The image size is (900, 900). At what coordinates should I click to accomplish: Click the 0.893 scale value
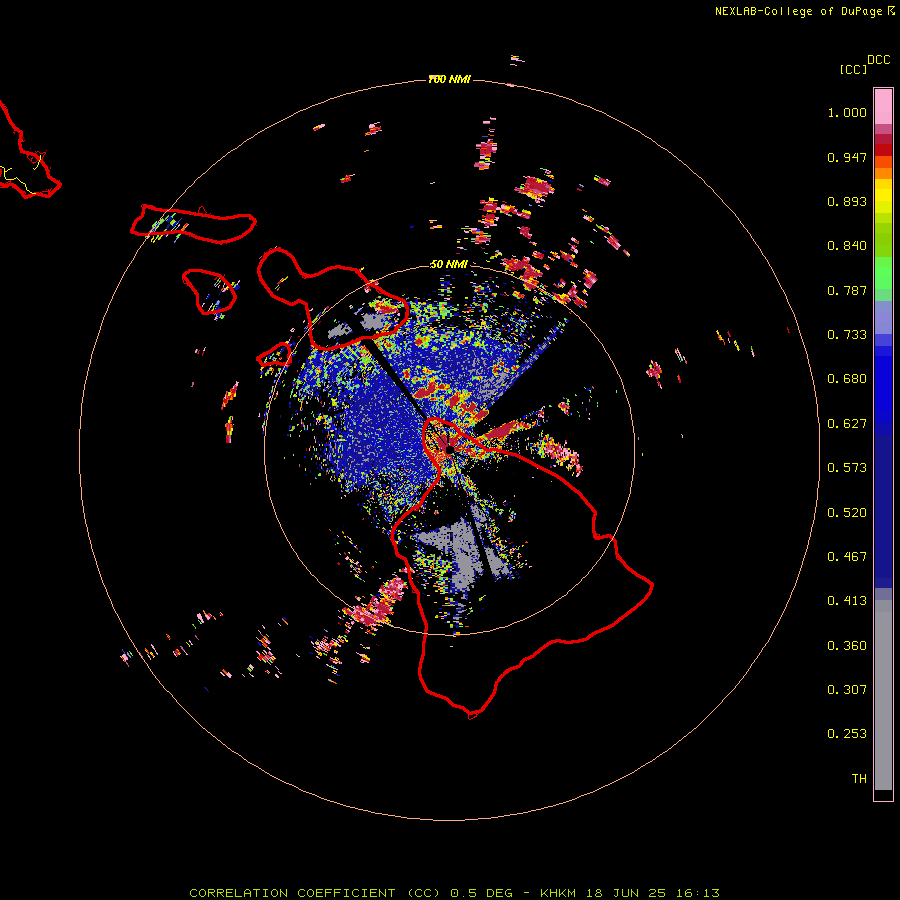[x=847, y=201]
